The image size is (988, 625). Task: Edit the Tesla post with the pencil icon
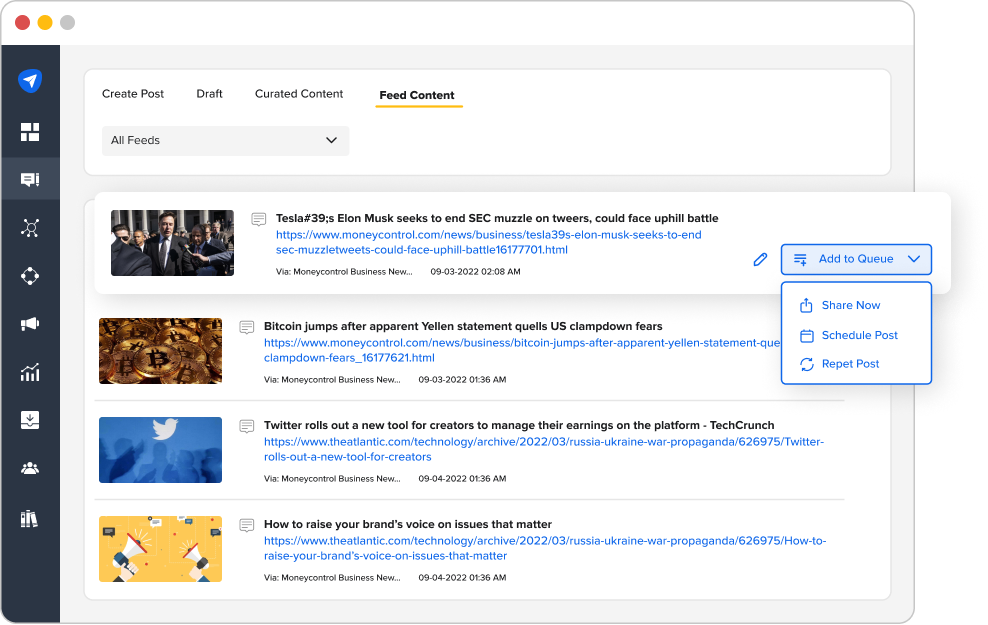coord(760,258)
